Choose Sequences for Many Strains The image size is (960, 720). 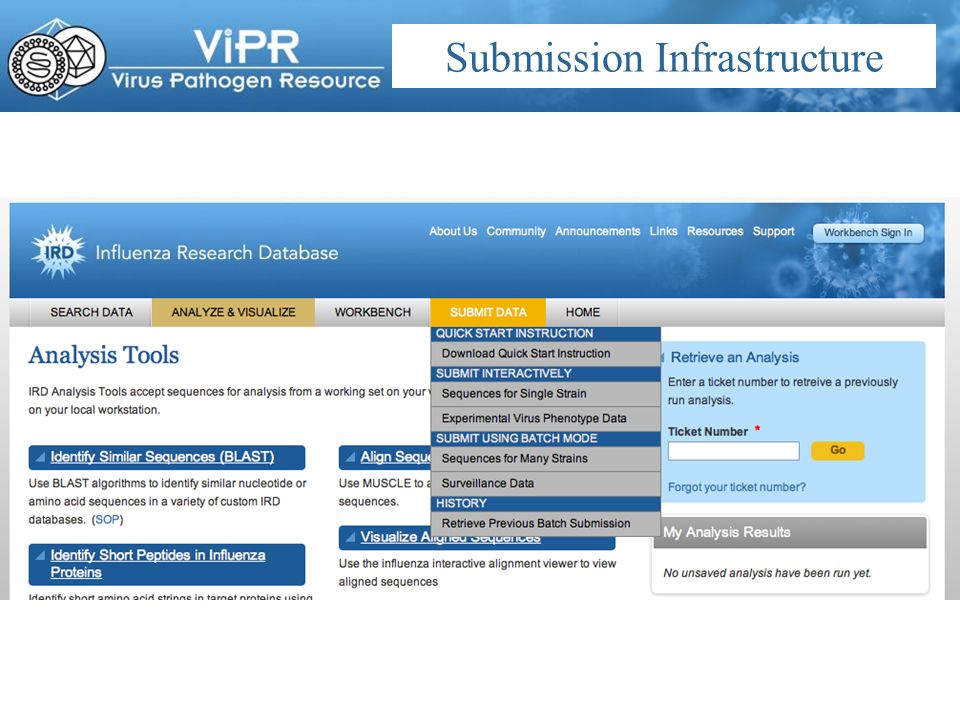tap(546, 459)
